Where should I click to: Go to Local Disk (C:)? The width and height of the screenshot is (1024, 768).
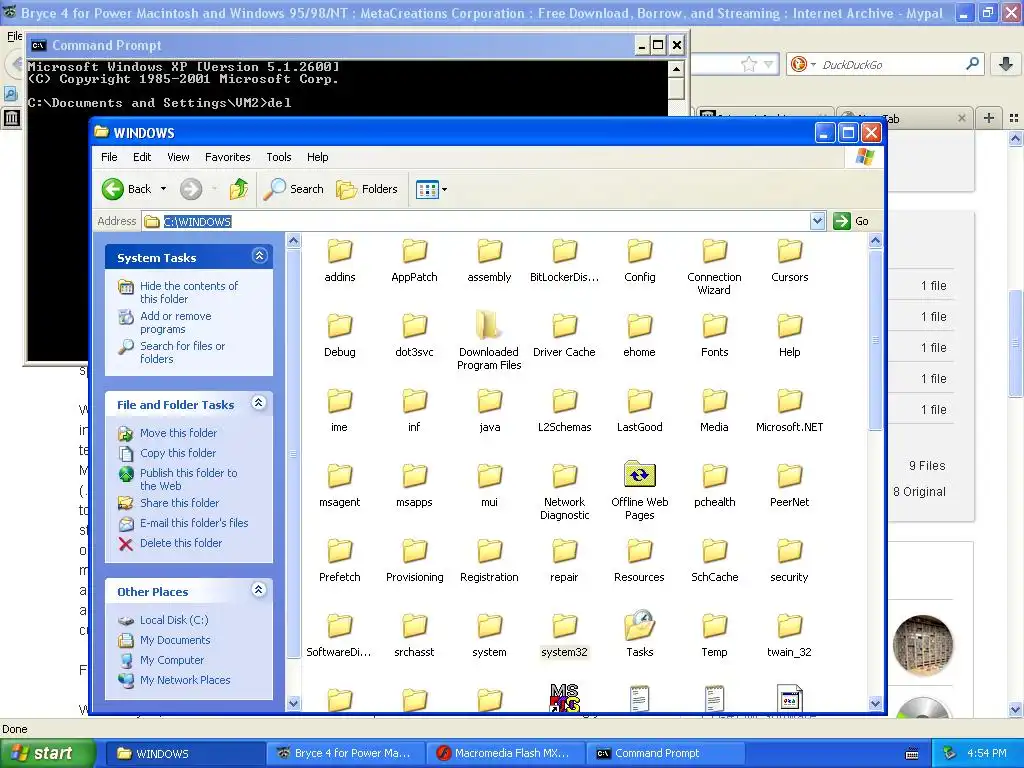coord(174,620)
